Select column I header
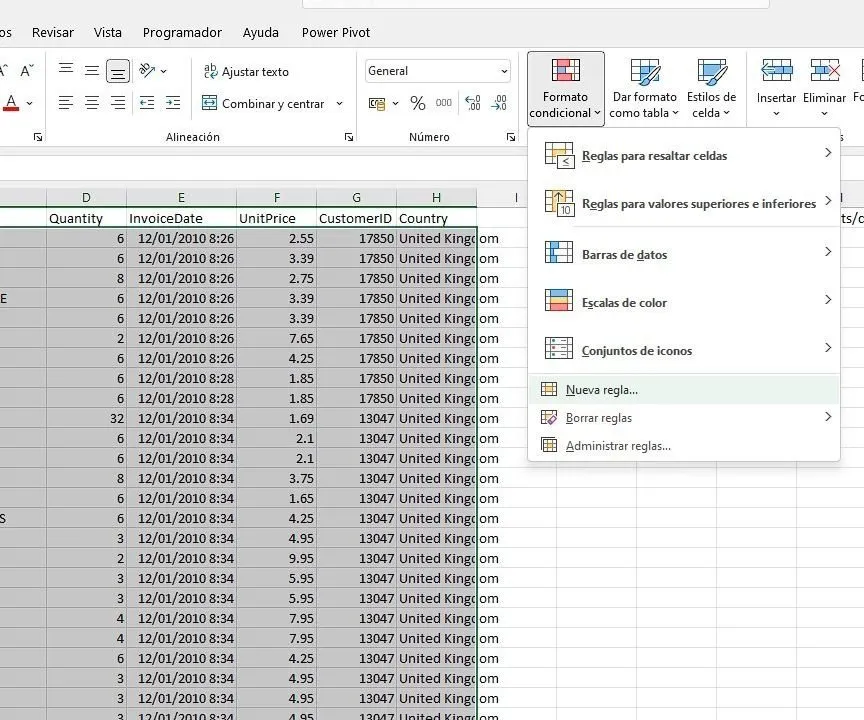The width and height of the screenshot is (864, 720). (x=516, y=197)
